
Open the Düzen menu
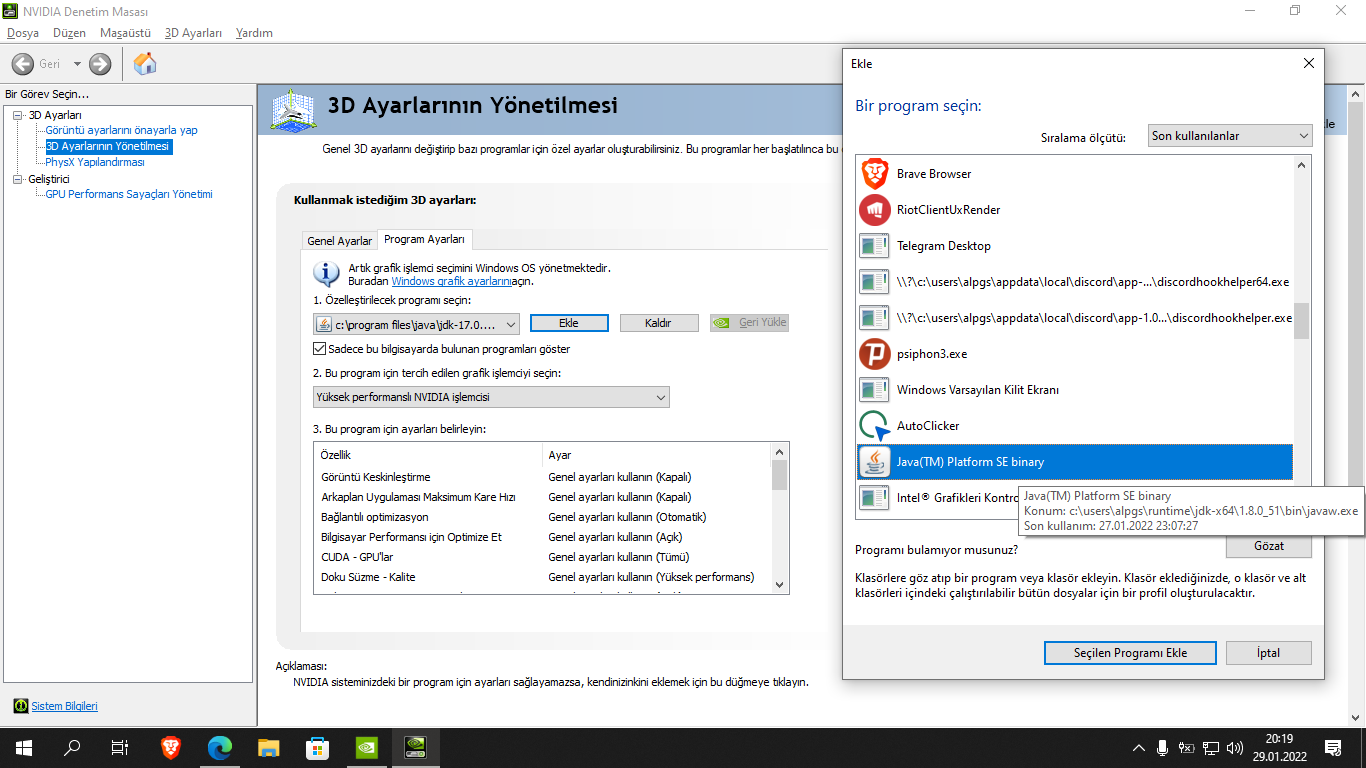(70, 33)
